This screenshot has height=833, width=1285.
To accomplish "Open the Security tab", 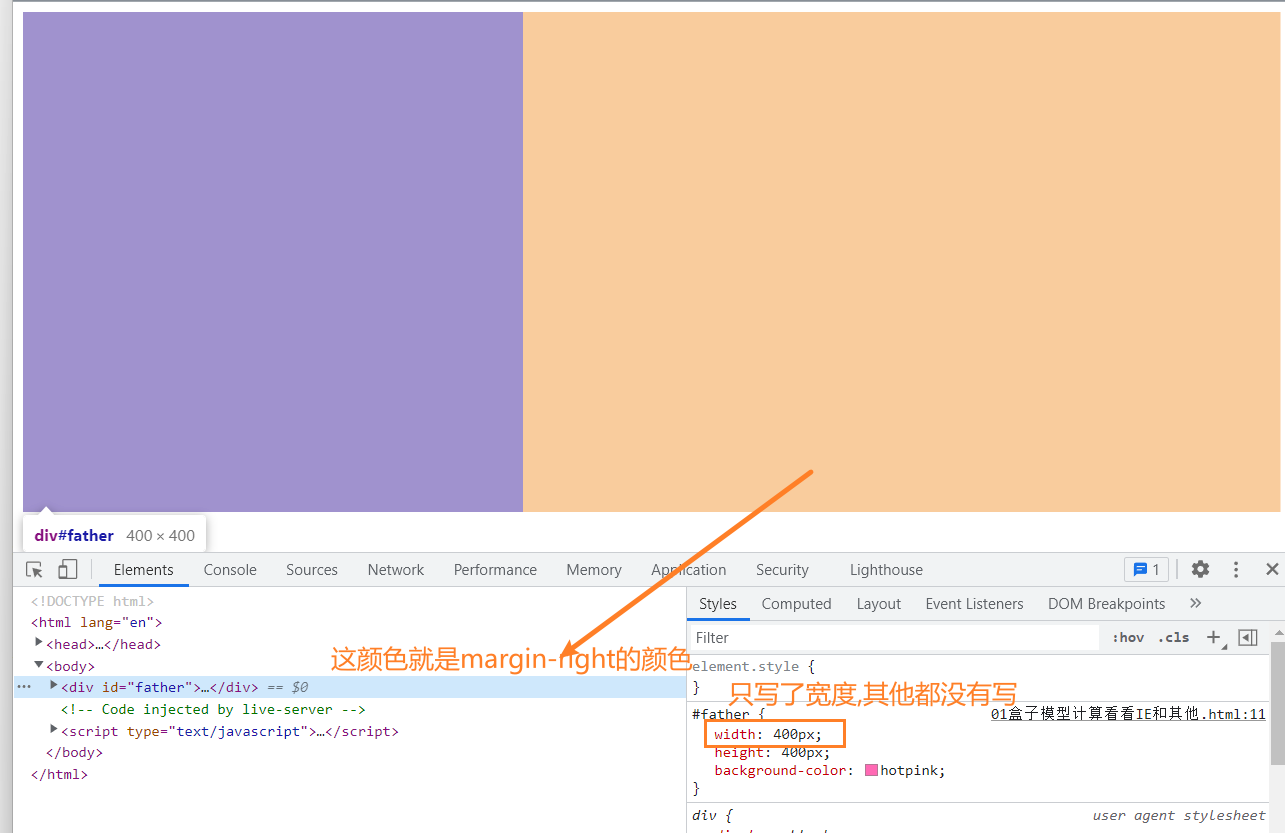I will pos(782,570).
